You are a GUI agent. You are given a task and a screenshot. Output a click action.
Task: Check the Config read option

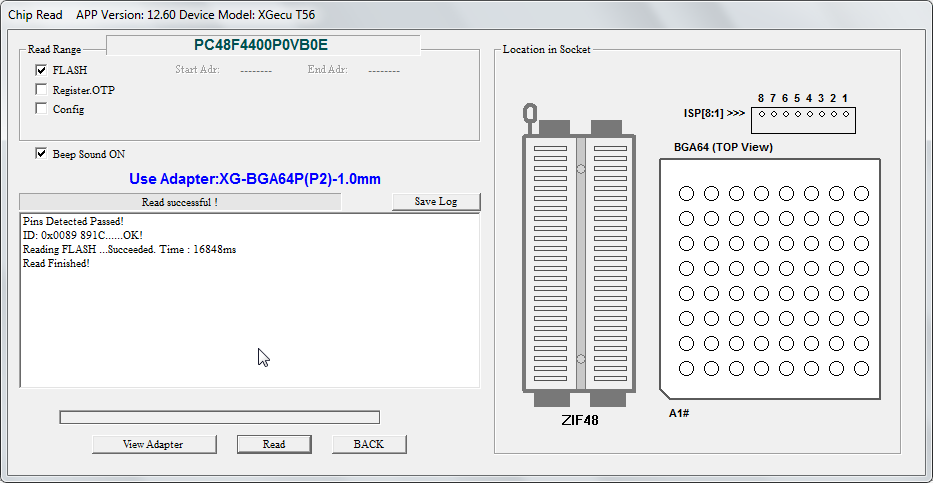click(x=41, y=109)
